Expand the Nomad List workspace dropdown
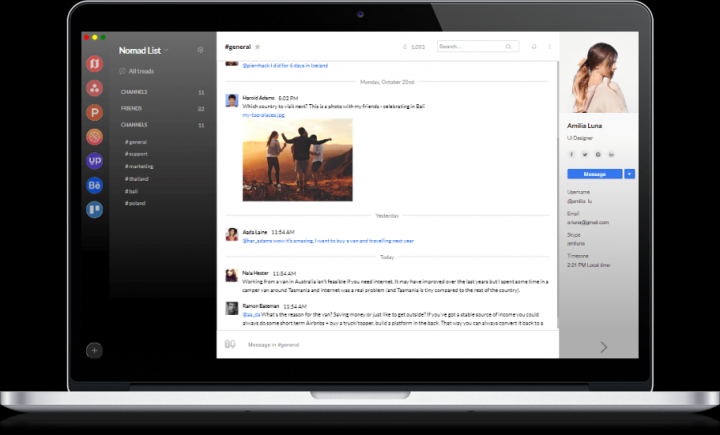 [166, 50]
